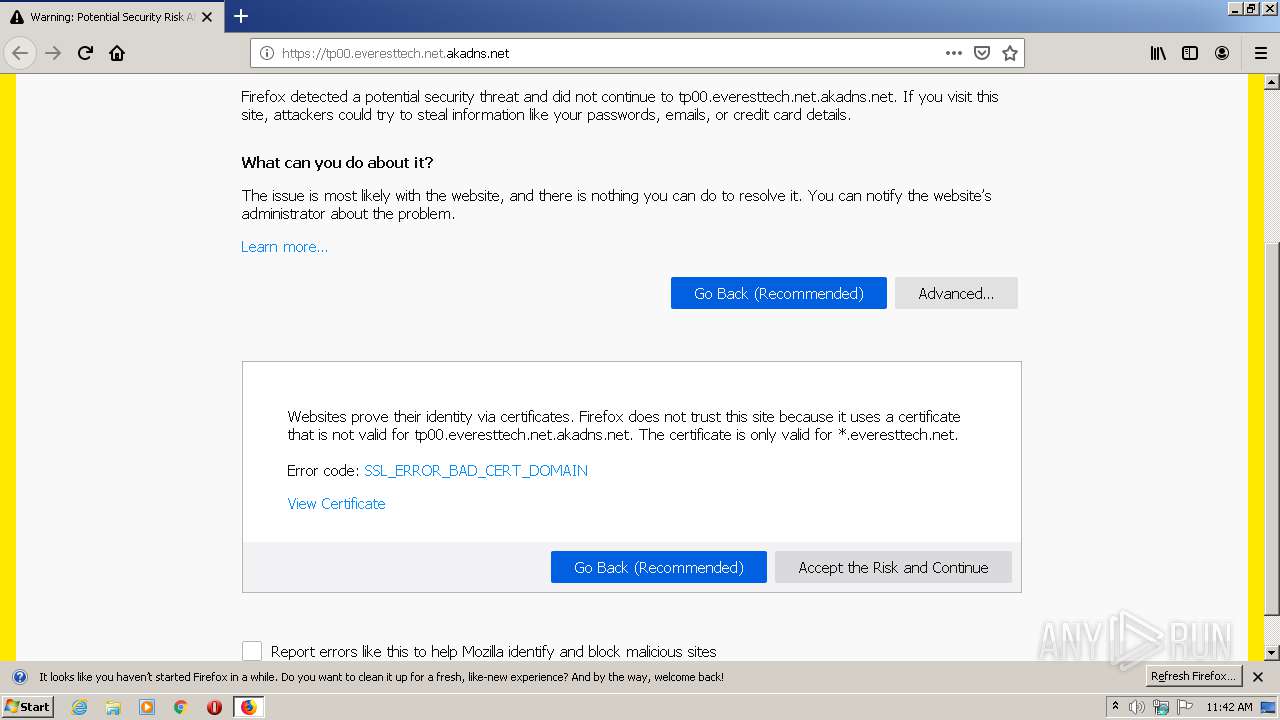Switch to Firefox taskbar button
The image size is (1280, 720).
pos(248,707)
